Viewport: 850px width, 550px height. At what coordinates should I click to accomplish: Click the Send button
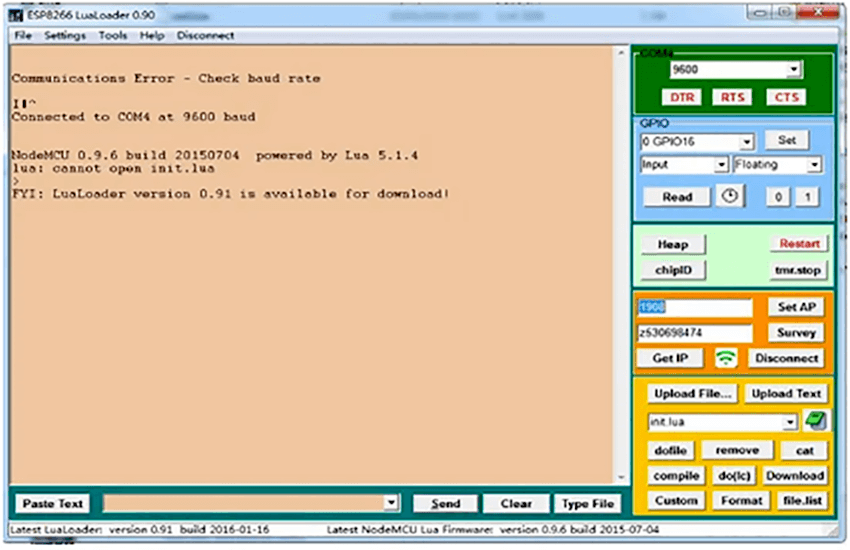pos(445,504)
